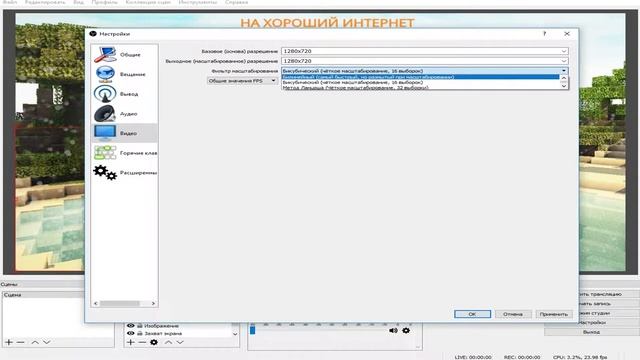Image resolution: width=640 pixels, height=360 pixels.
Task: Click the help question mark in settings title bar
Action: (x=544, y=33)
